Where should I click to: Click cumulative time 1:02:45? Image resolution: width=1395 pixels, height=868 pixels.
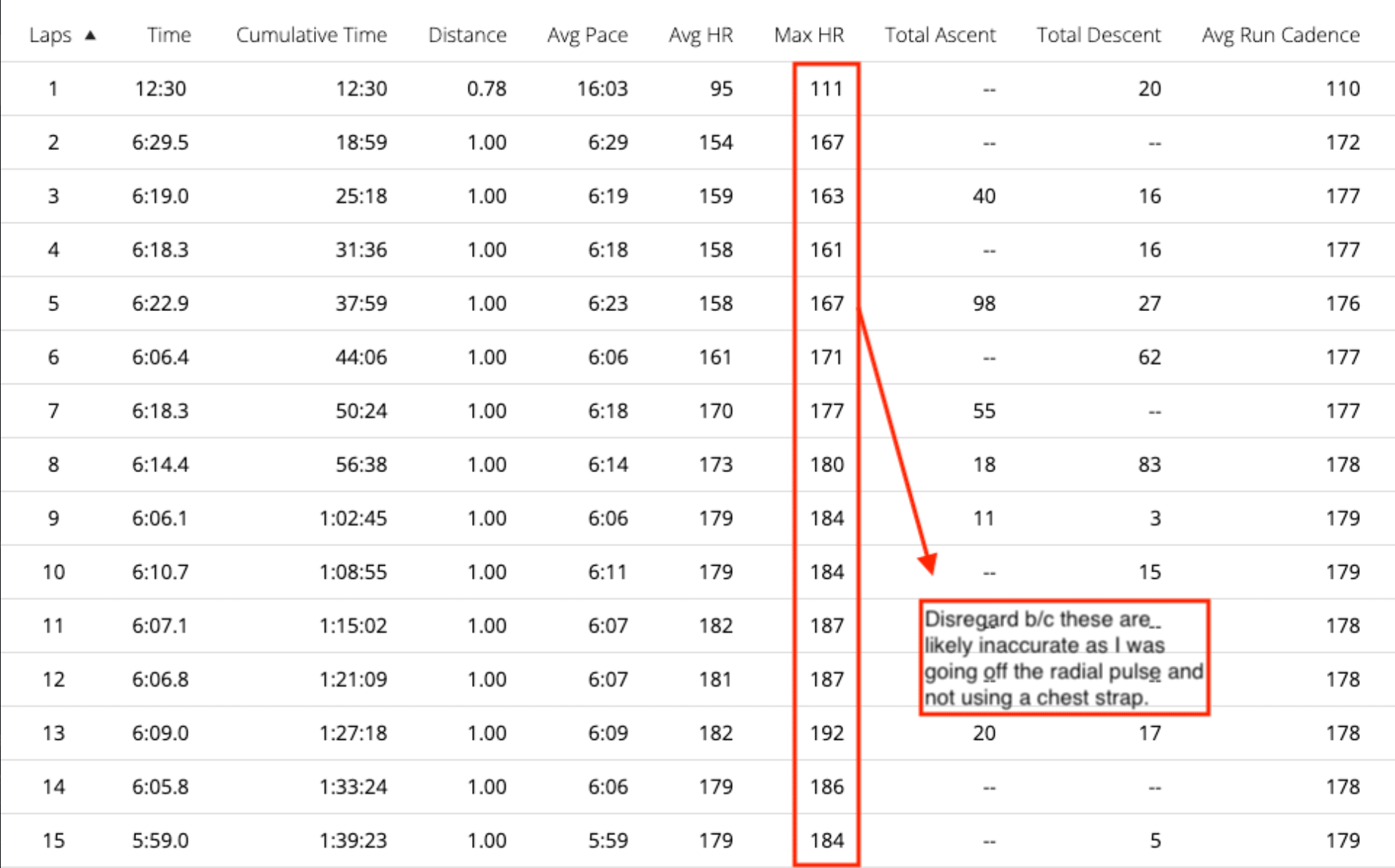(x=354, y=518)
